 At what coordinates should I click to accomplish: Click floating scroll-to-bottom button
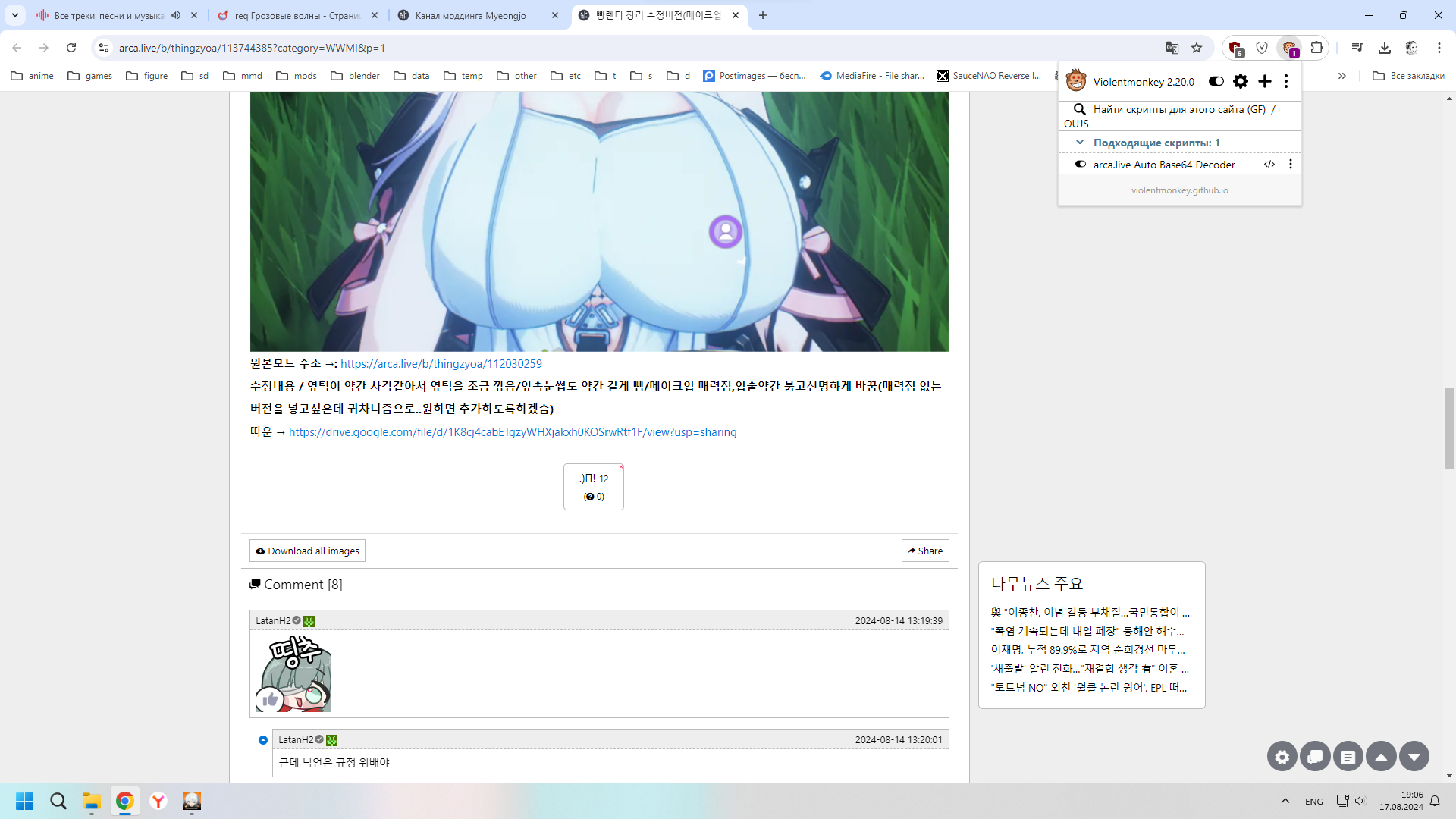pyautogui.click(x=1414, y=757)
